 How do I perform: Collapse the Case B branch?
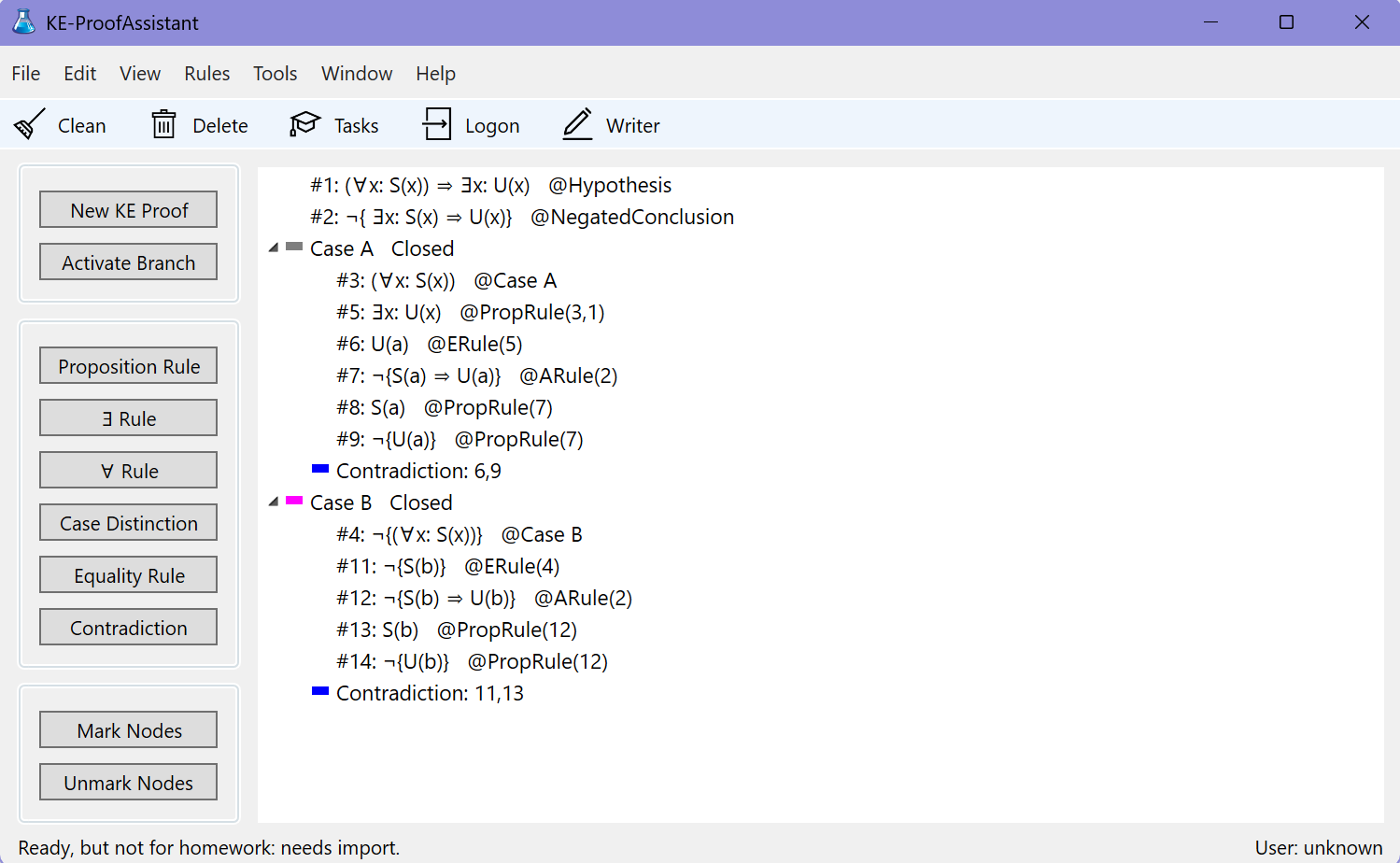[x=274, y=502]
